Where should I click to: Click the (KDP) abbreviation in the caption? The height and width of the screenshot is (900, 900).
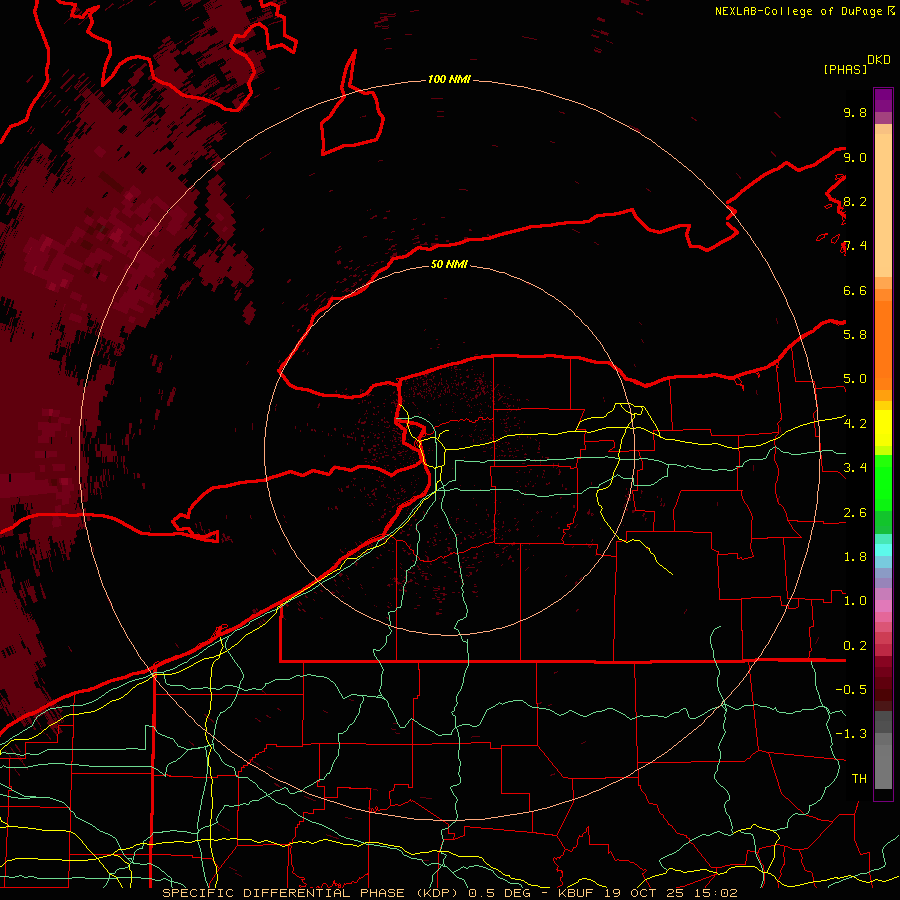pos(437,893)
